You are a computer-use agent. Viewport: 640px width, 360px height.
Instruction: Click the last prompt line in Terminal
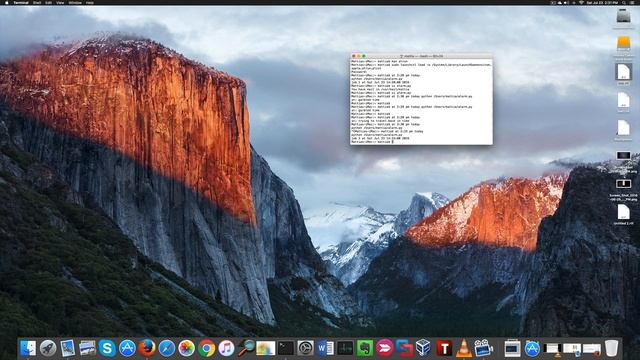pyautogui.click(x=372, y=142)
